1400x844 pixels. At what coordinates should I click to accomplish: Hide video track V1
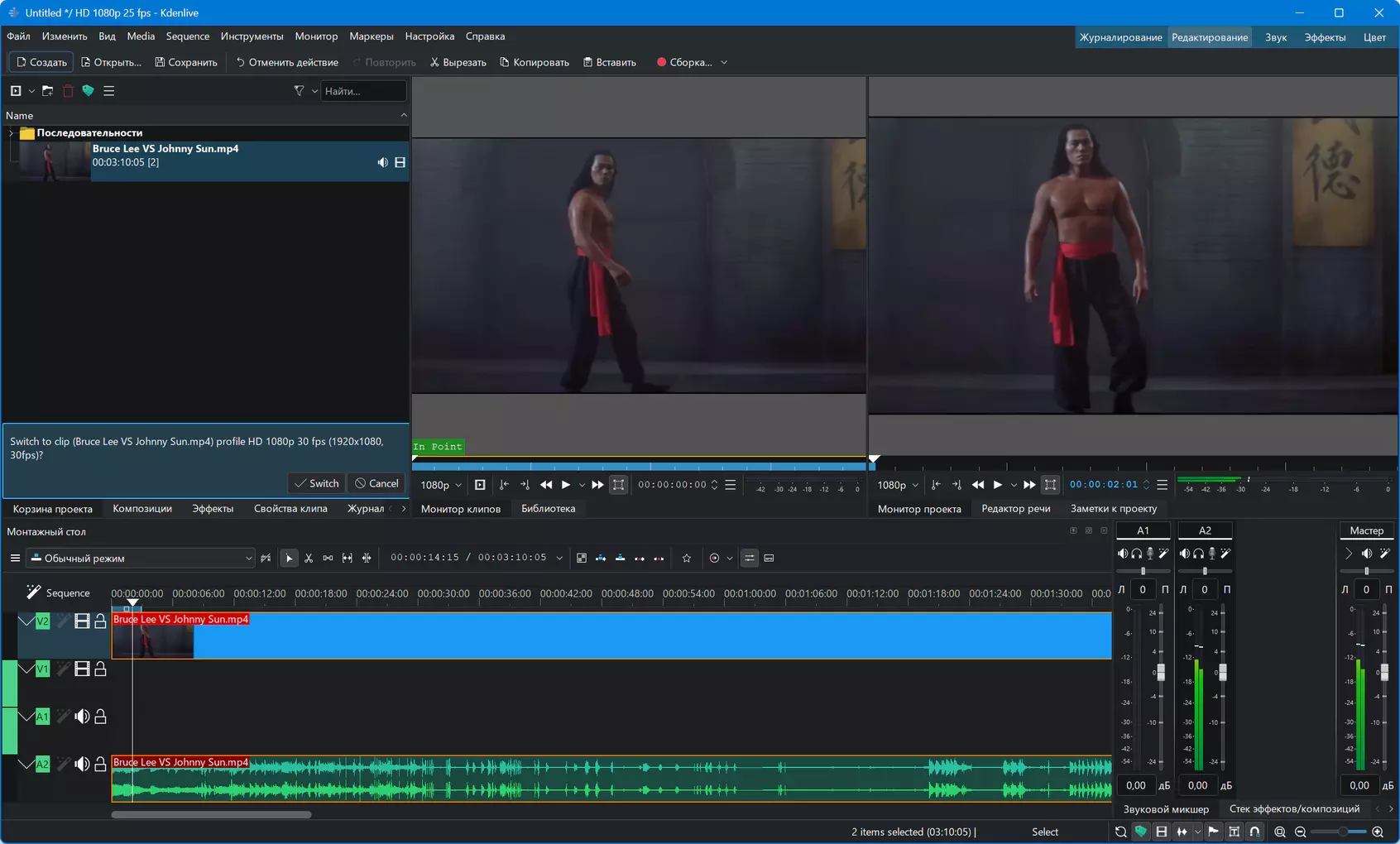(82, 669)
